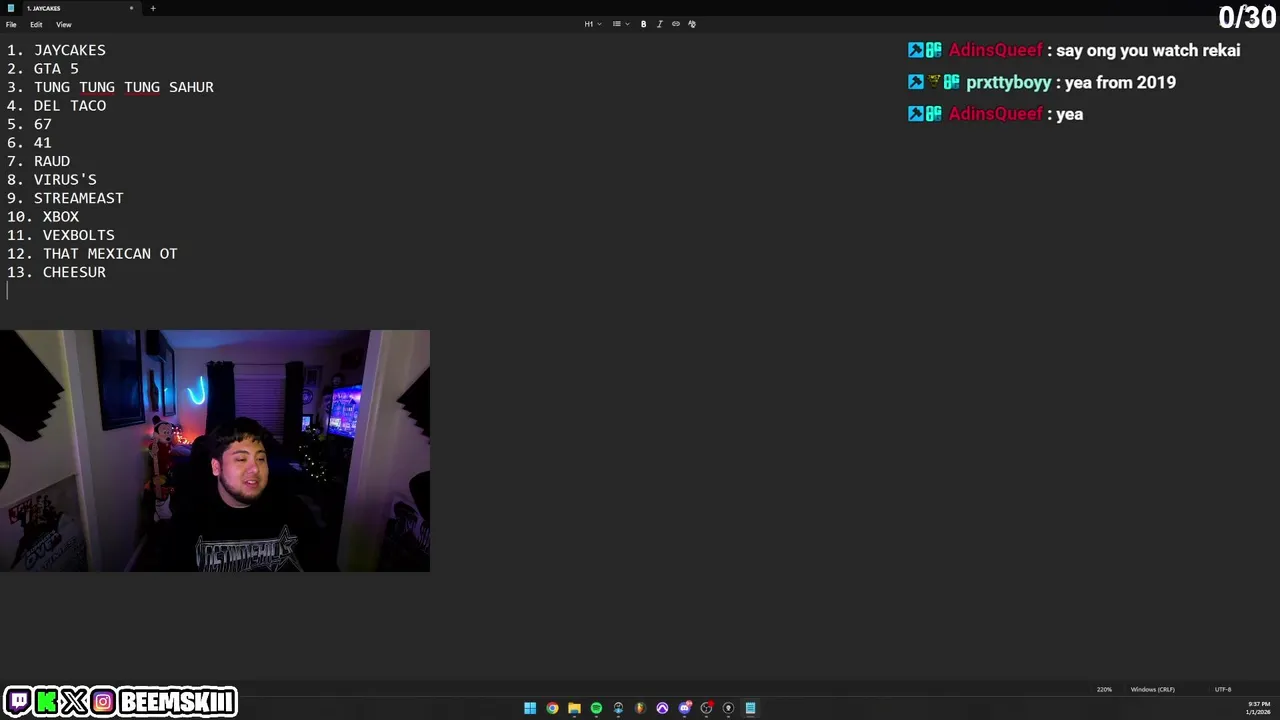Click the line '11. VEXBOLTS'
This screenshot has height=720, width=1280.
pyautogui.click(x=61, y=235)
